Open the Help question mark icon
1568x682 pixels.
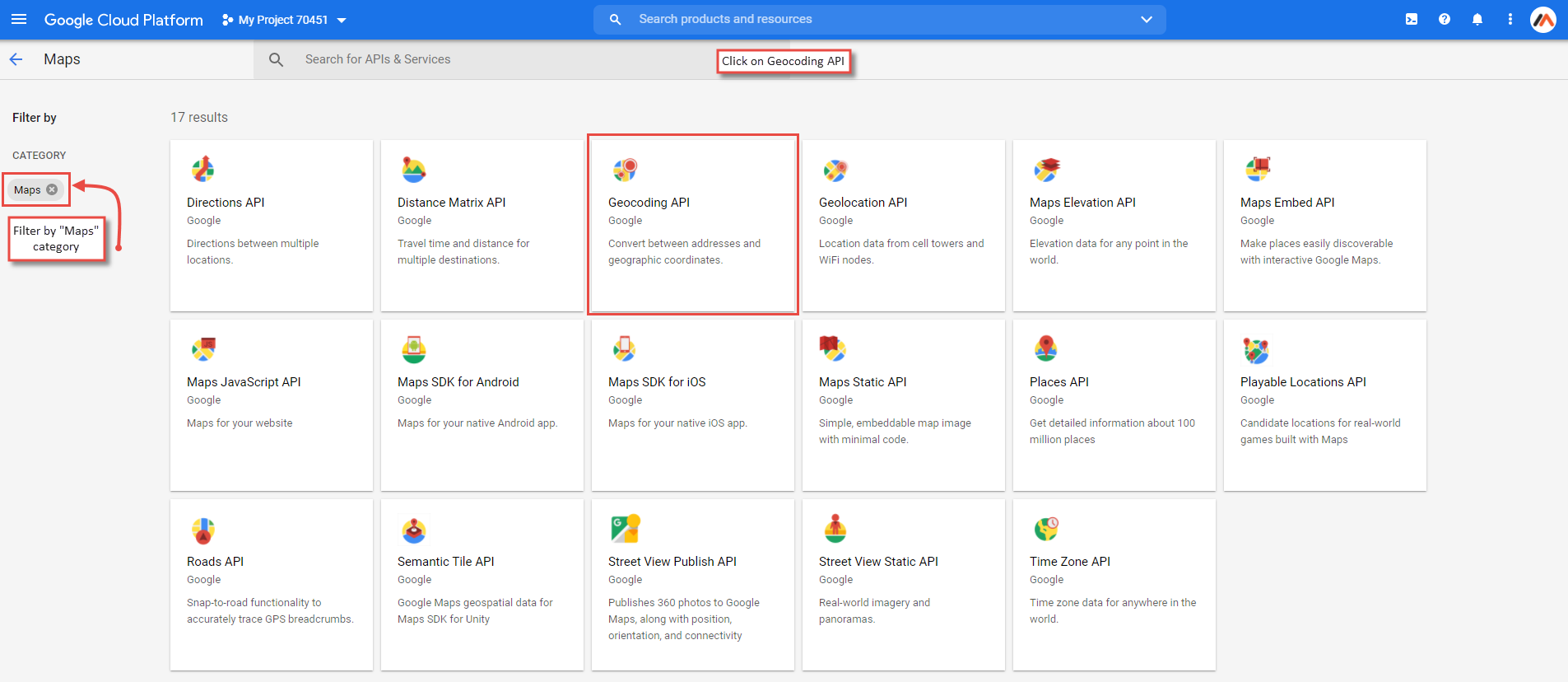1445,19
